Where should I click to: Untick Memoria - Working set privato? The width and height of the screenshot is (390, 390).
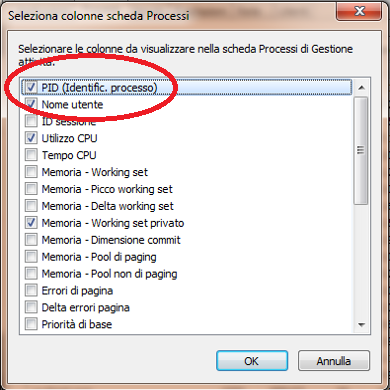(x=31, y=223)
